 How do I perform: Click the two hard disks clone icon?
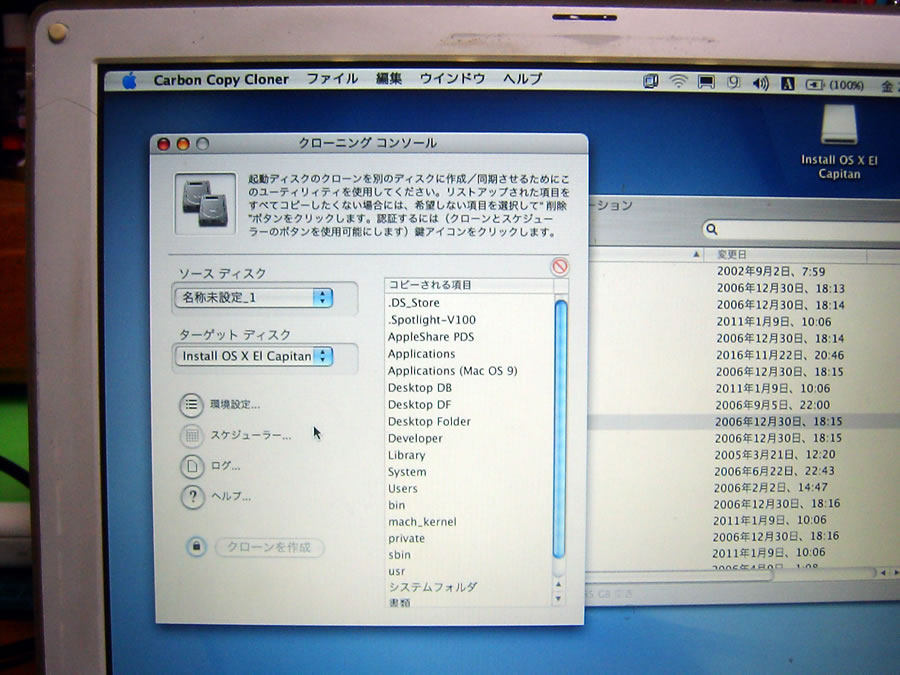[205, 204]
